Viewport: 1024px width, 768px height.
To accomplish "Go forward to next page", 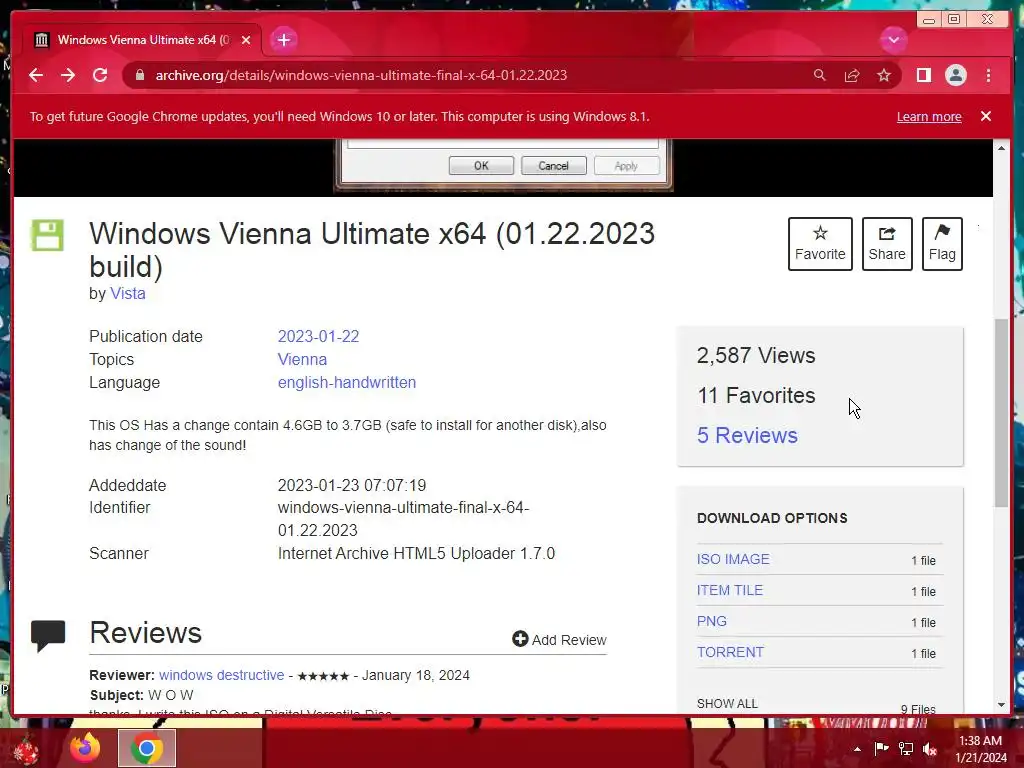I will click(68, 75).
